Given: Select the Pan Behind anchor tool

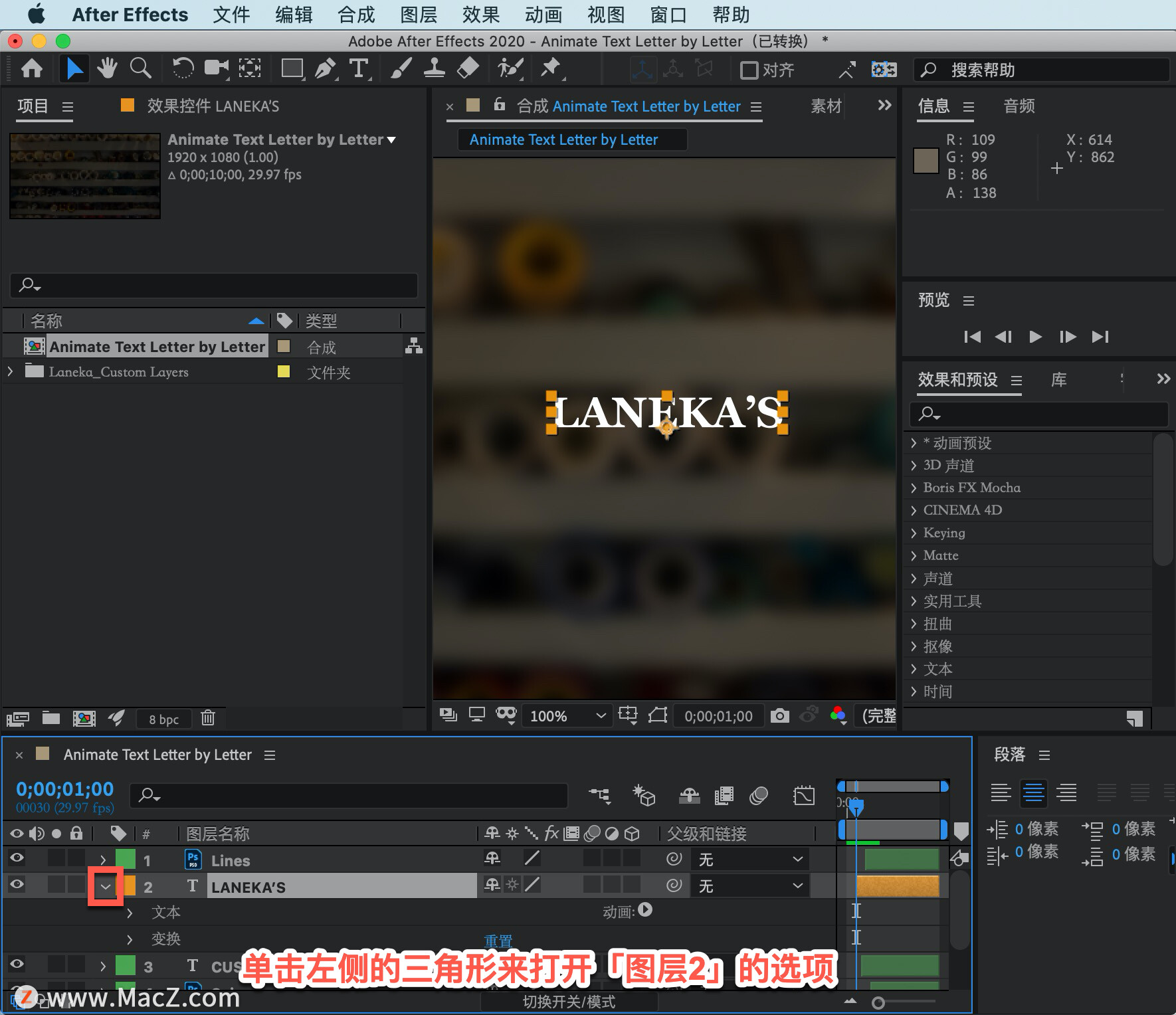Looking at the screenshot, I should tap(250, 68).
